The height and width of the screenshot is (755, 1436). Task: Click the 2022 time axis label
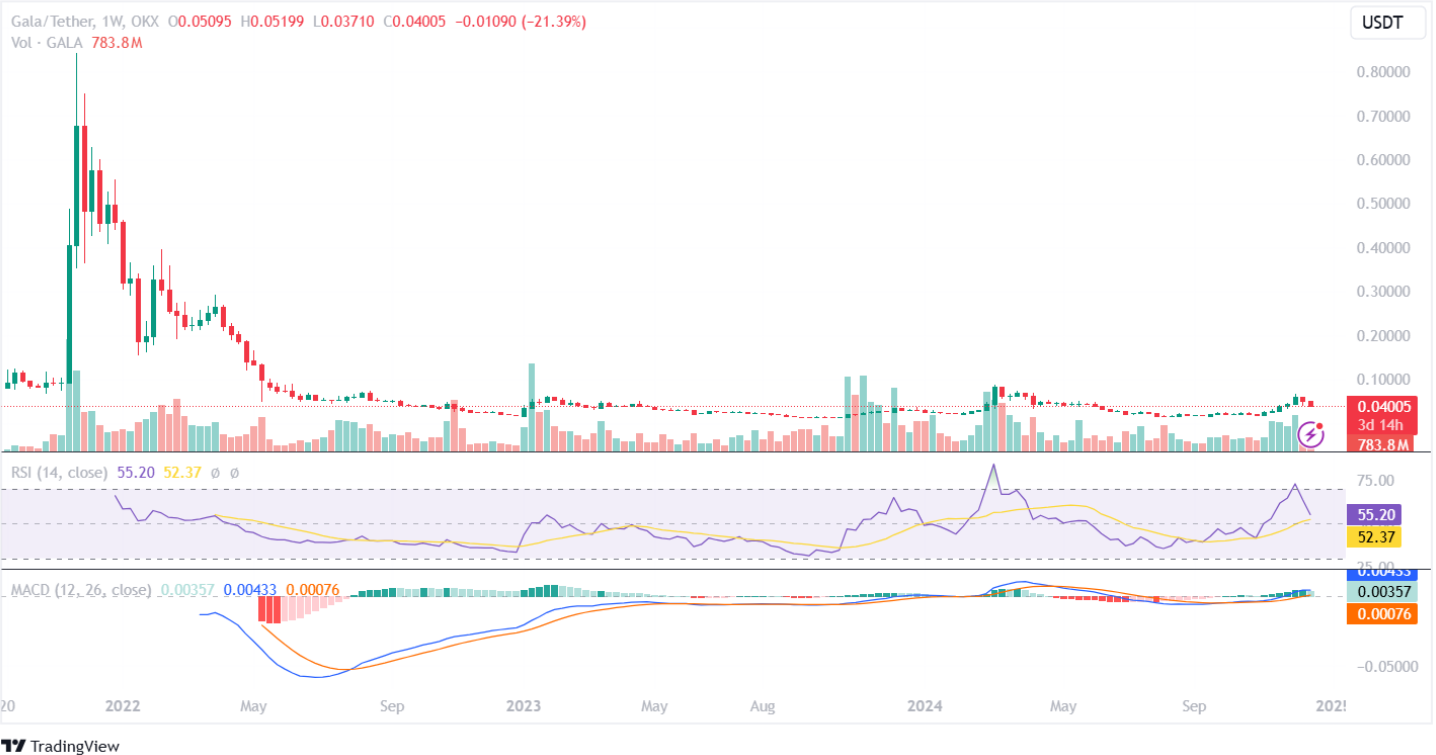tap(122, 706)
